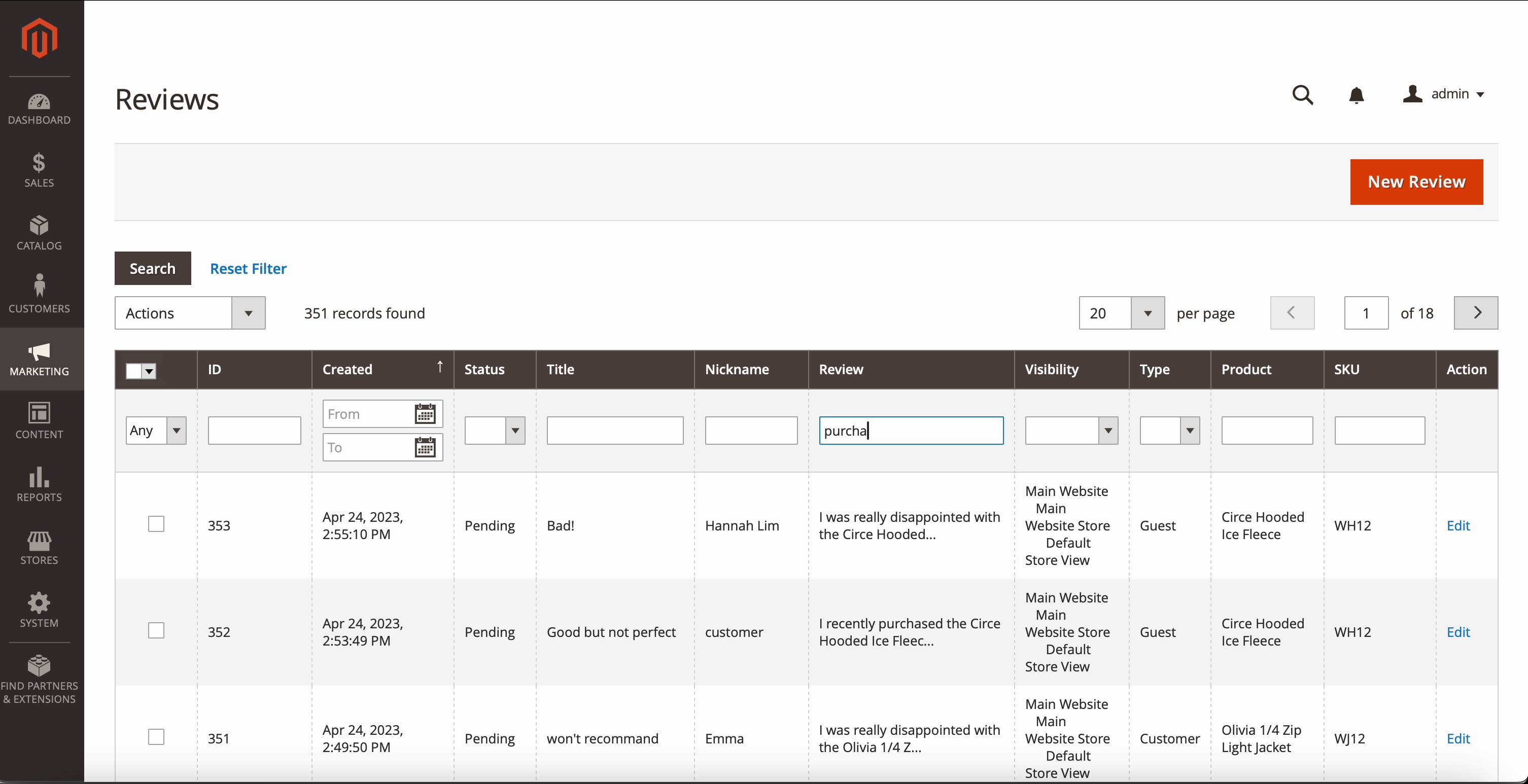1528x784 pixels.
Task: Select checkbox for review 353
Action: click(156, 524)
